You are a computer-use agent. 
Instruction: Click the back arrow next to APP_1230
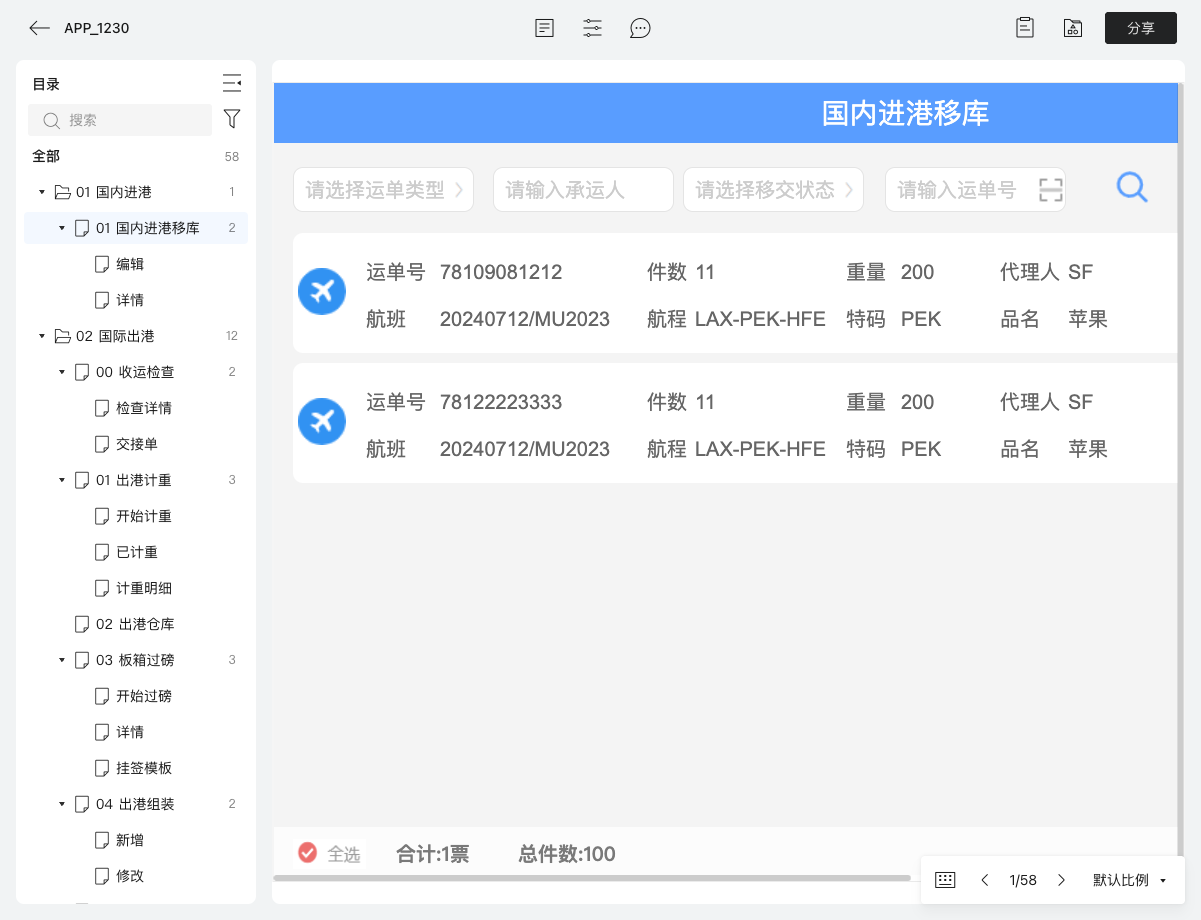pyautogui.click(x=39, y=28)
